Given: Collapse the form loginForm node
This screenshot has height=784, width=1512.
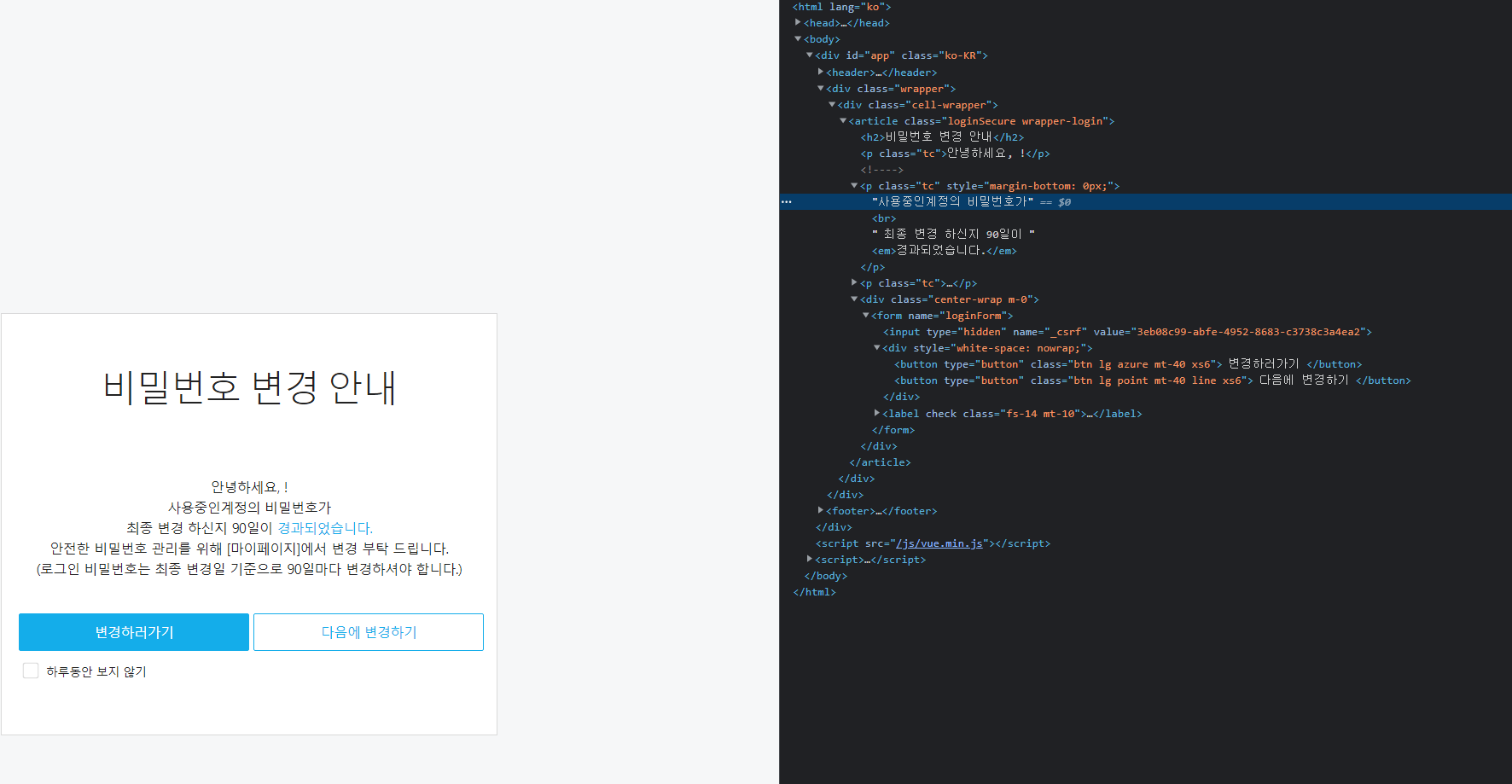Looking at the screenshot, I should (x=865, y=316).
